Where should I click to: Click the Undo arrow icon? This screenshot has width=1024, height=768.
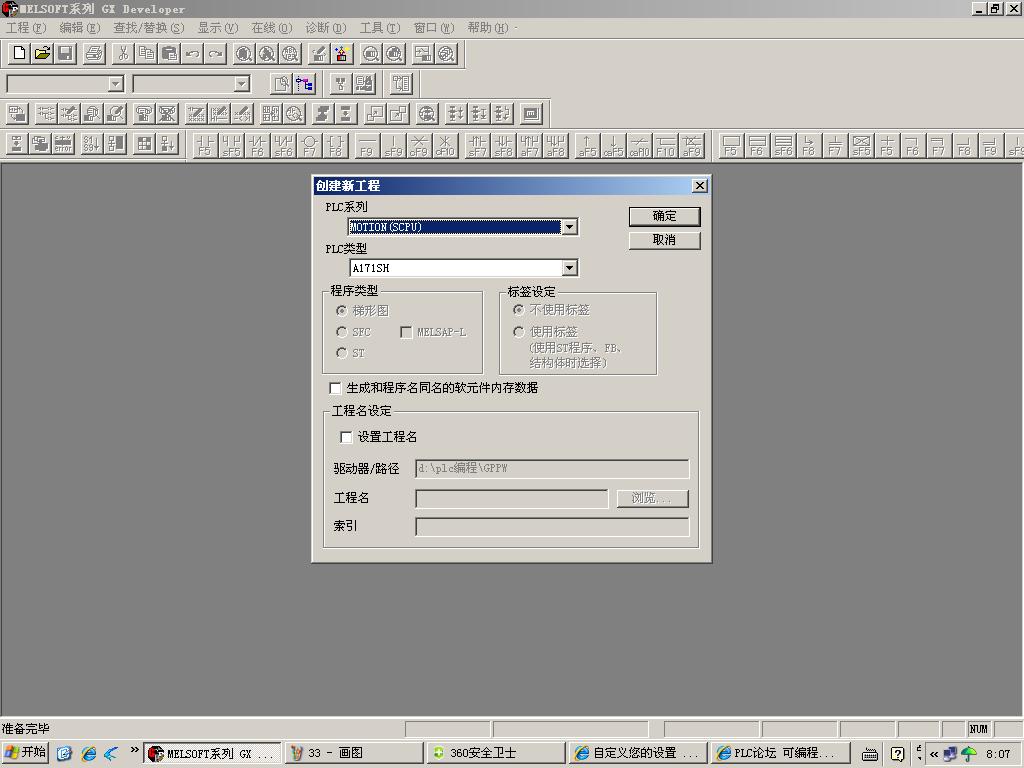tap(193, 54)
